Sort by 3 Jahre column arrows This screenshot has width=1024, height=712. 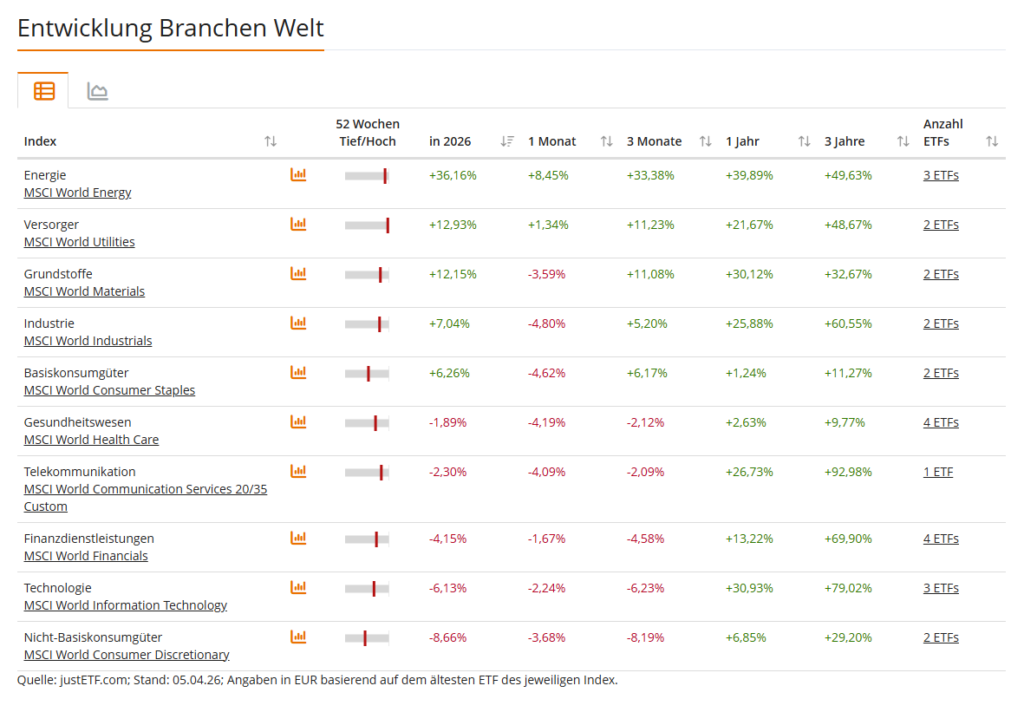(903, 142)
